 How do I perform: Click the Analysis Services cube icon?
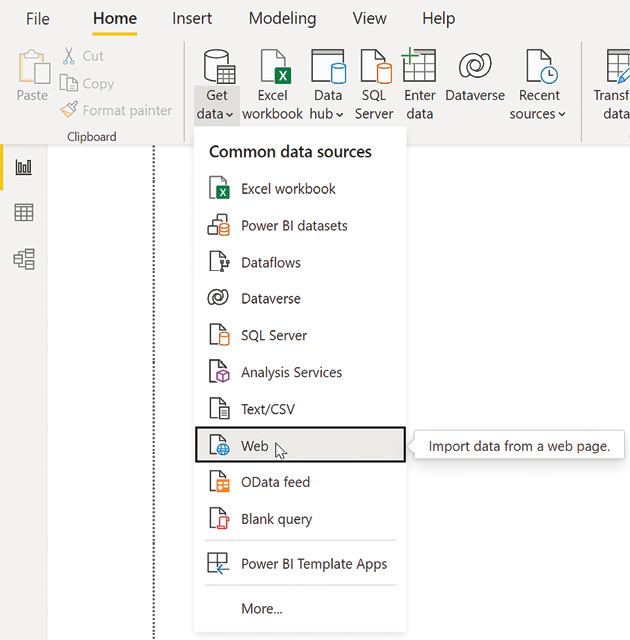point(219,371)
